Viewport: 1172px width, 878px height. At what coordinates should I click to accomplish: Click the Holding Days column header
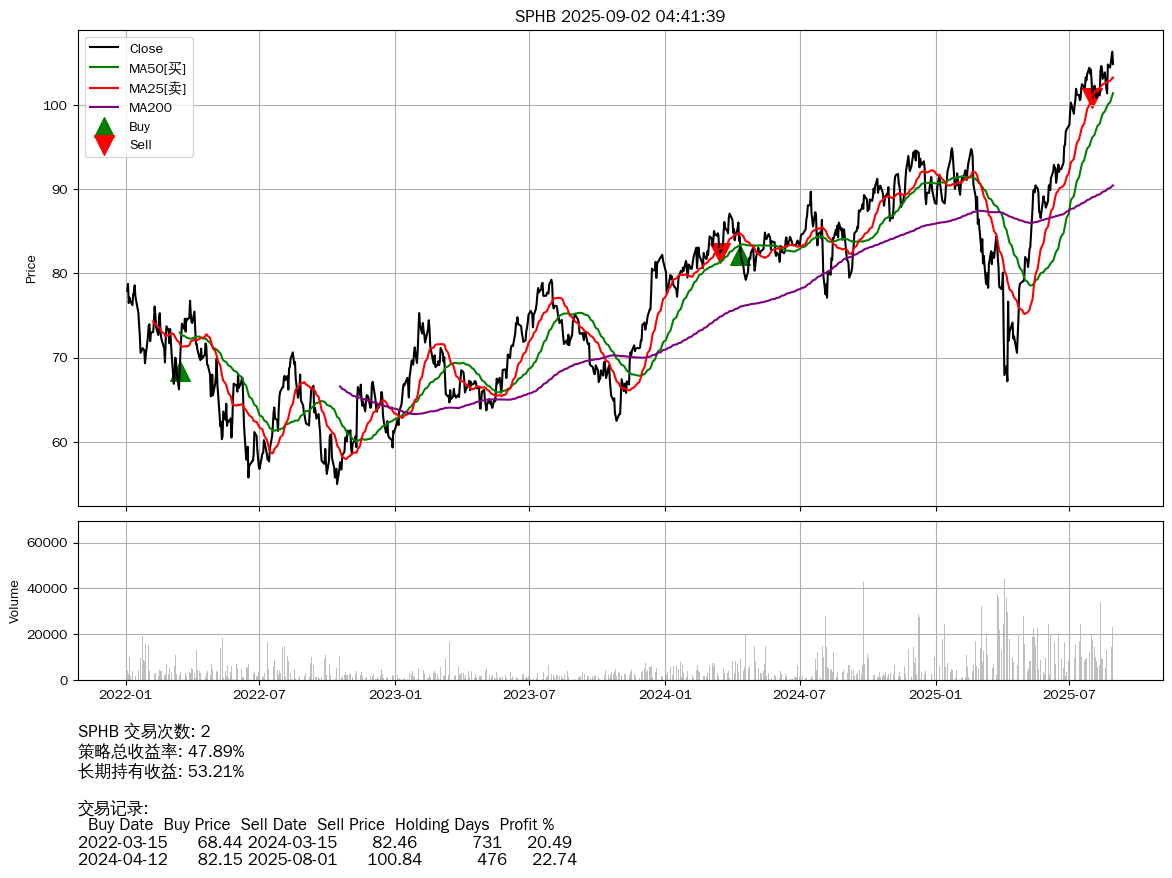click(442, 824)
